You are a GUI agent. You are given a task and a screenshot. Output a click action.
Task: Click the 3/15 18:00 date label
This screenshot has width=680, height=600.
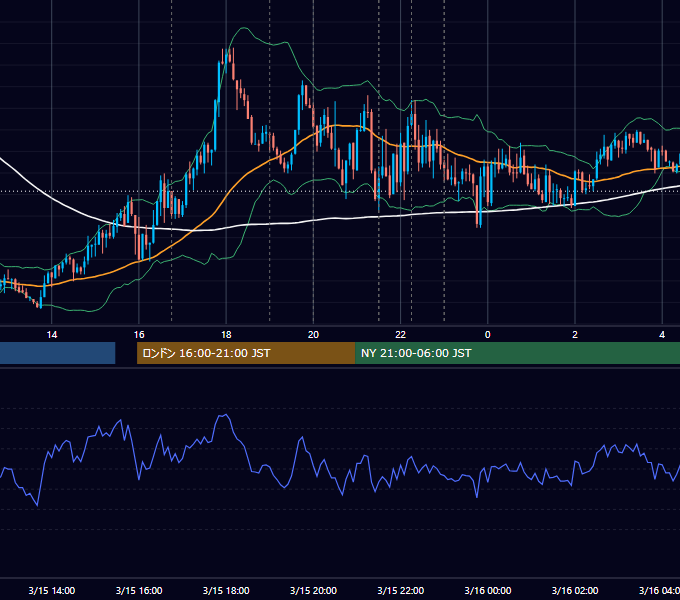point(226,590)
